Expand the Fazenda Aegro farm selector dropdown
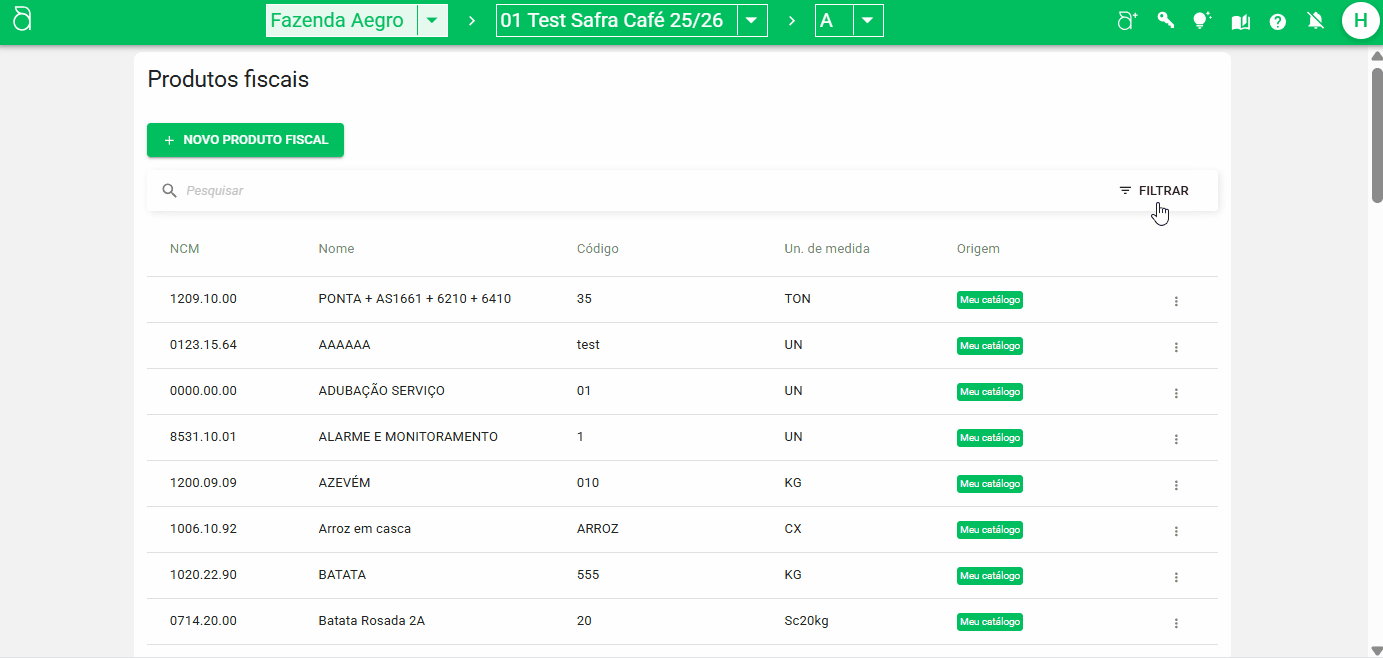Screen dimensions: 1383x658 432,20
